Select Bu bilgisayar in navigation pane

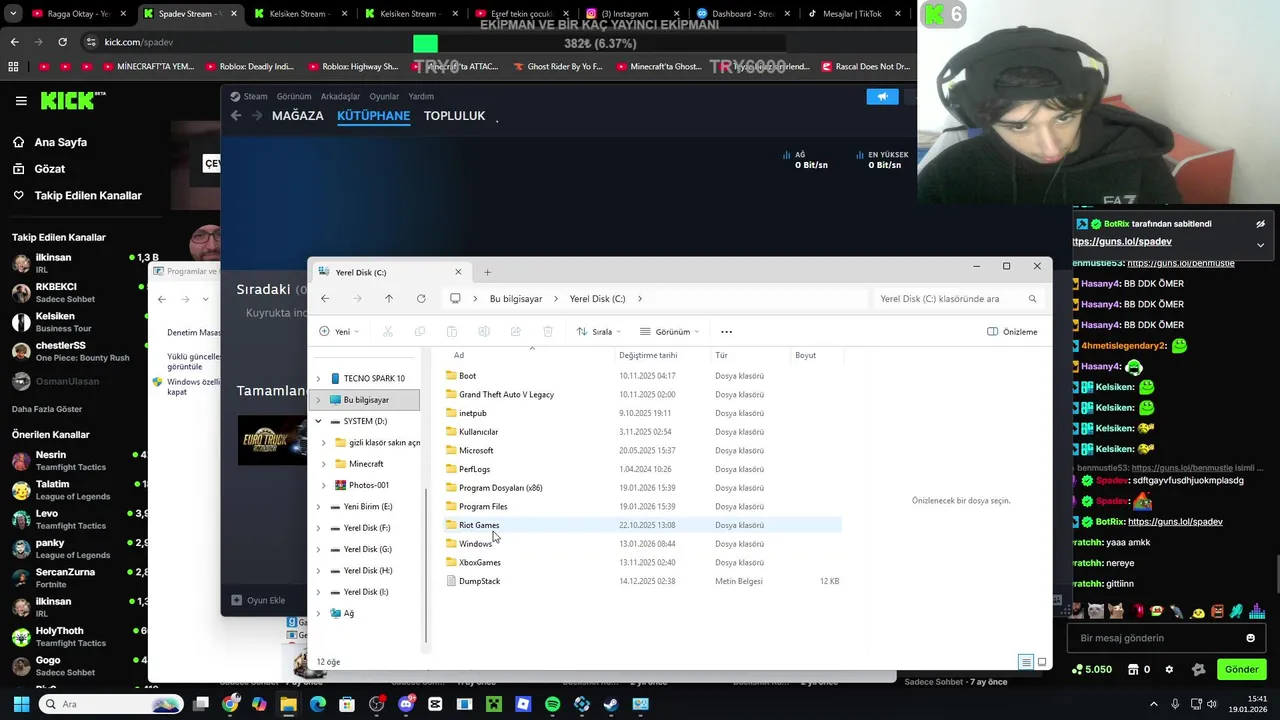(x=366, y=400)
